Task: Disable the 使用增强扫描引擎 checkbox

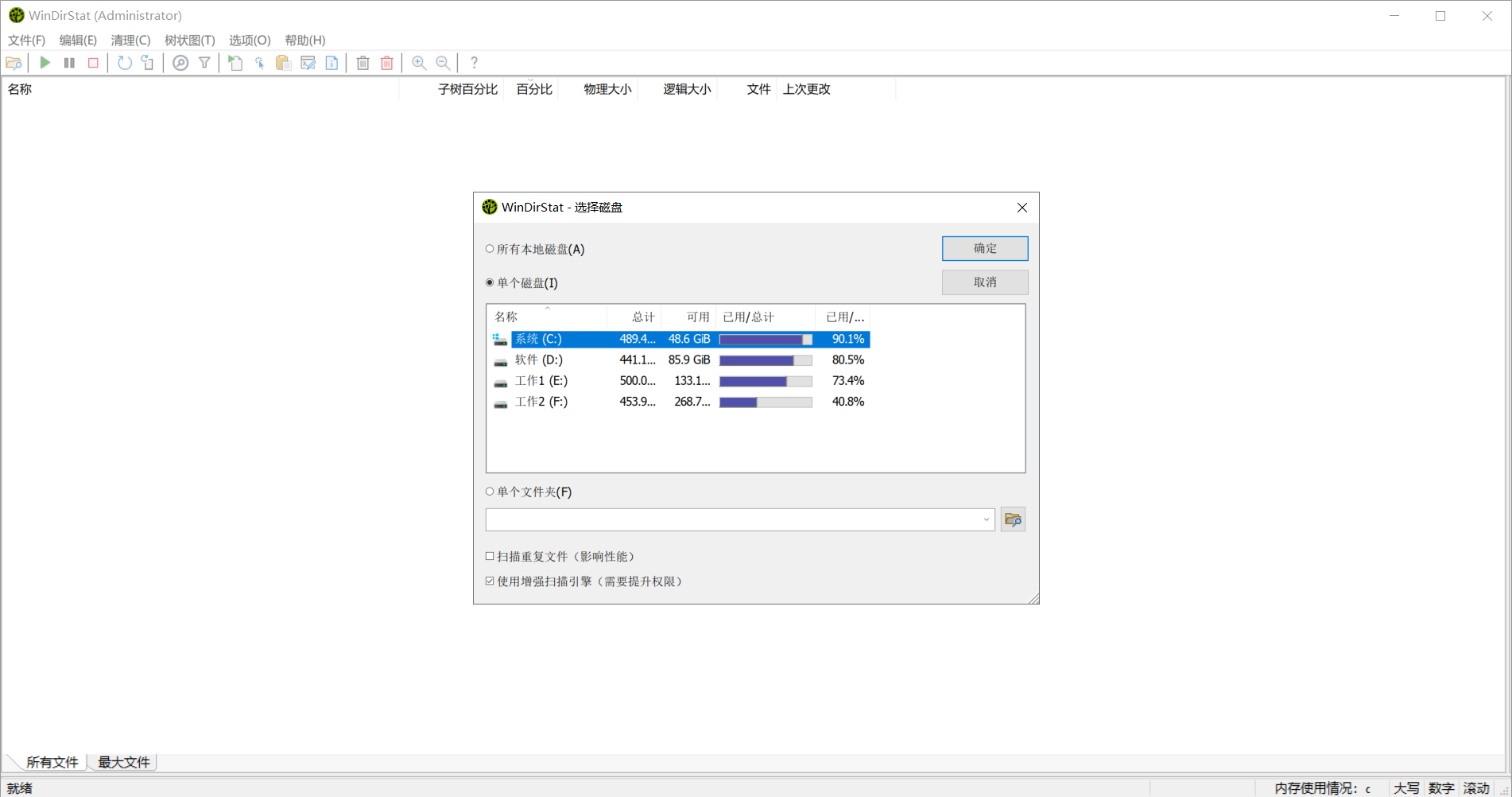Action: 489,581
